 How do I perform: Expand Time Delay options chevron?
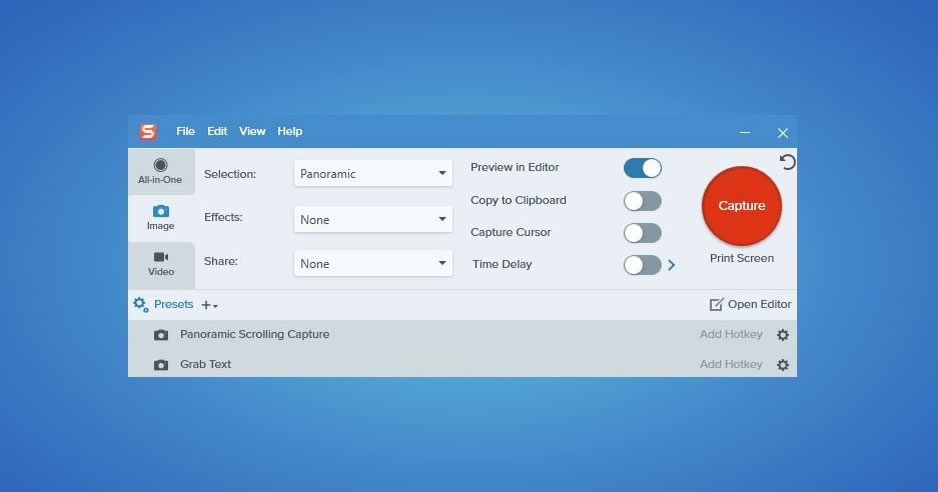pos(672,265)
